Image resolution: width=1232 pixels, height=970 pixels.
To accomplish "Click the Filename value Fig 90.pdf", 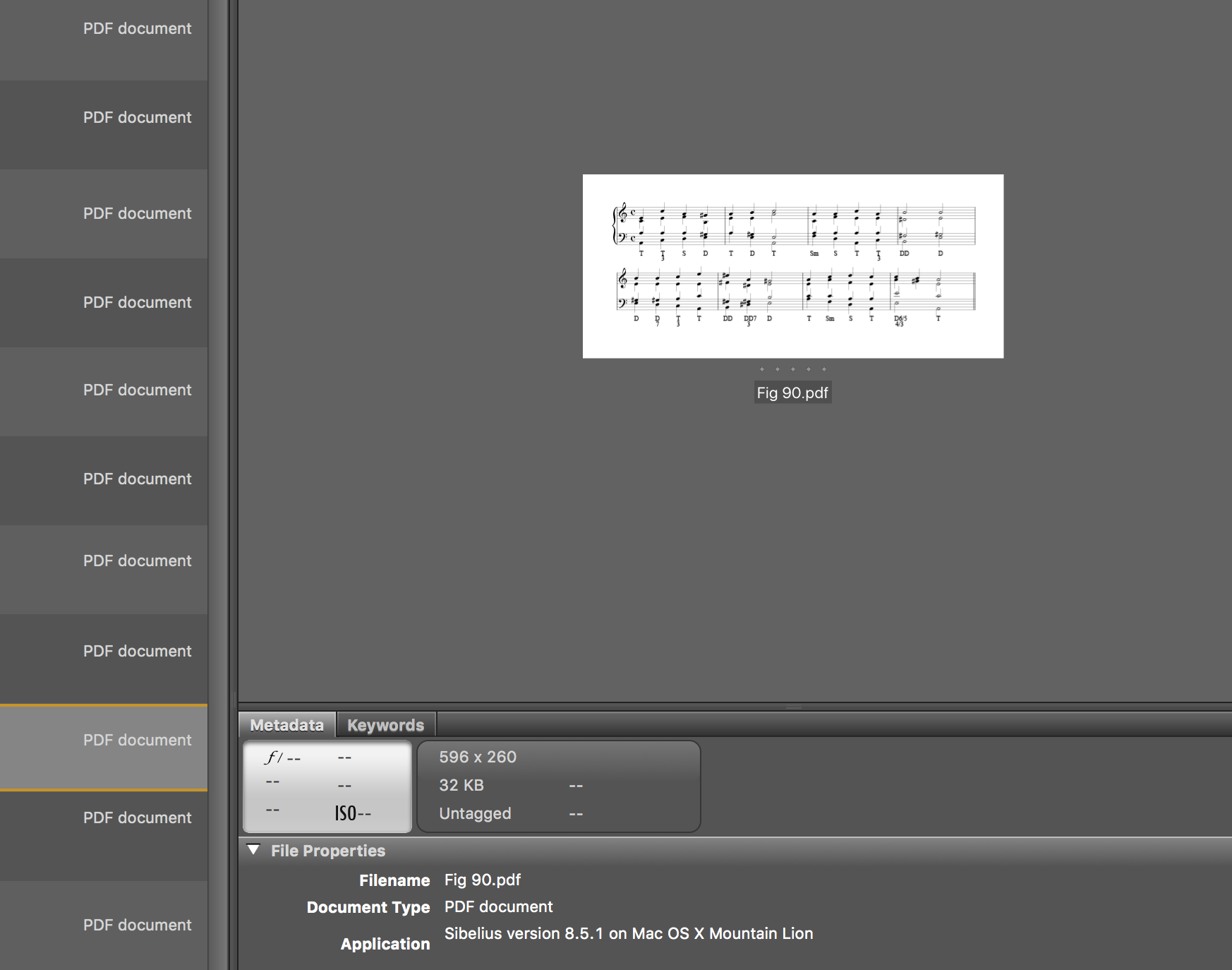I will (x=483, y=880).
